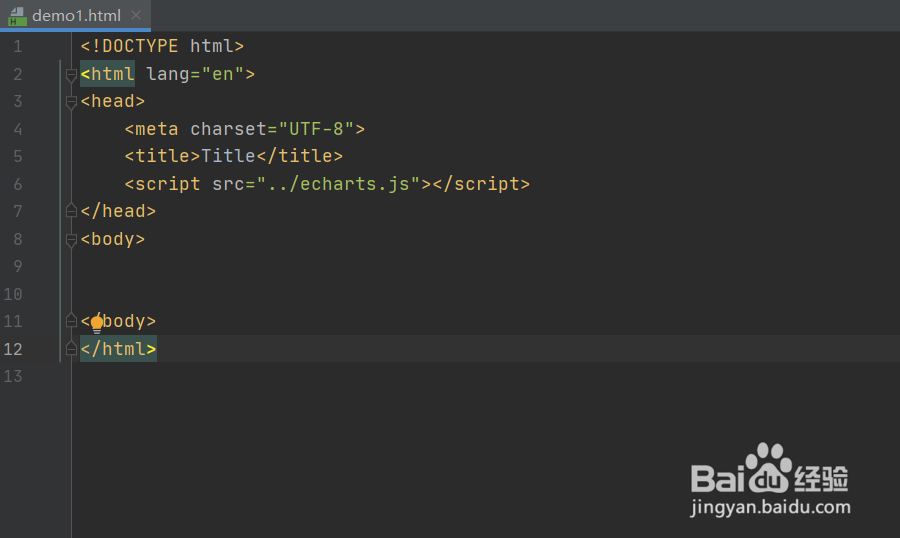The image size is (900, 538).
Task: Place cursor on empty line 9
Action: point(486,266)
